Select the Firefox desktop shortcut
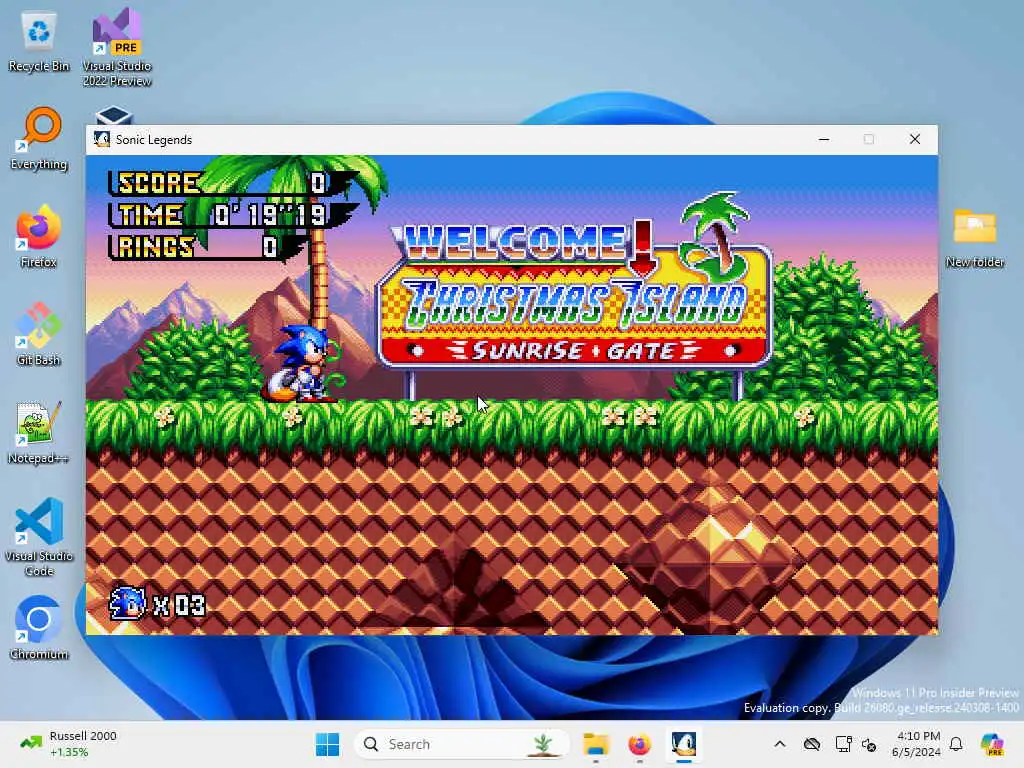The image size is (1024, 768). 39,236
